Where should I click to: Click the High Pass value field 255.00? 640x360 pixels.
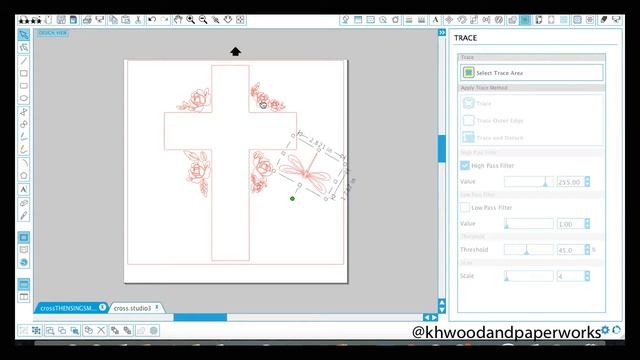click(x=570, y=182)
